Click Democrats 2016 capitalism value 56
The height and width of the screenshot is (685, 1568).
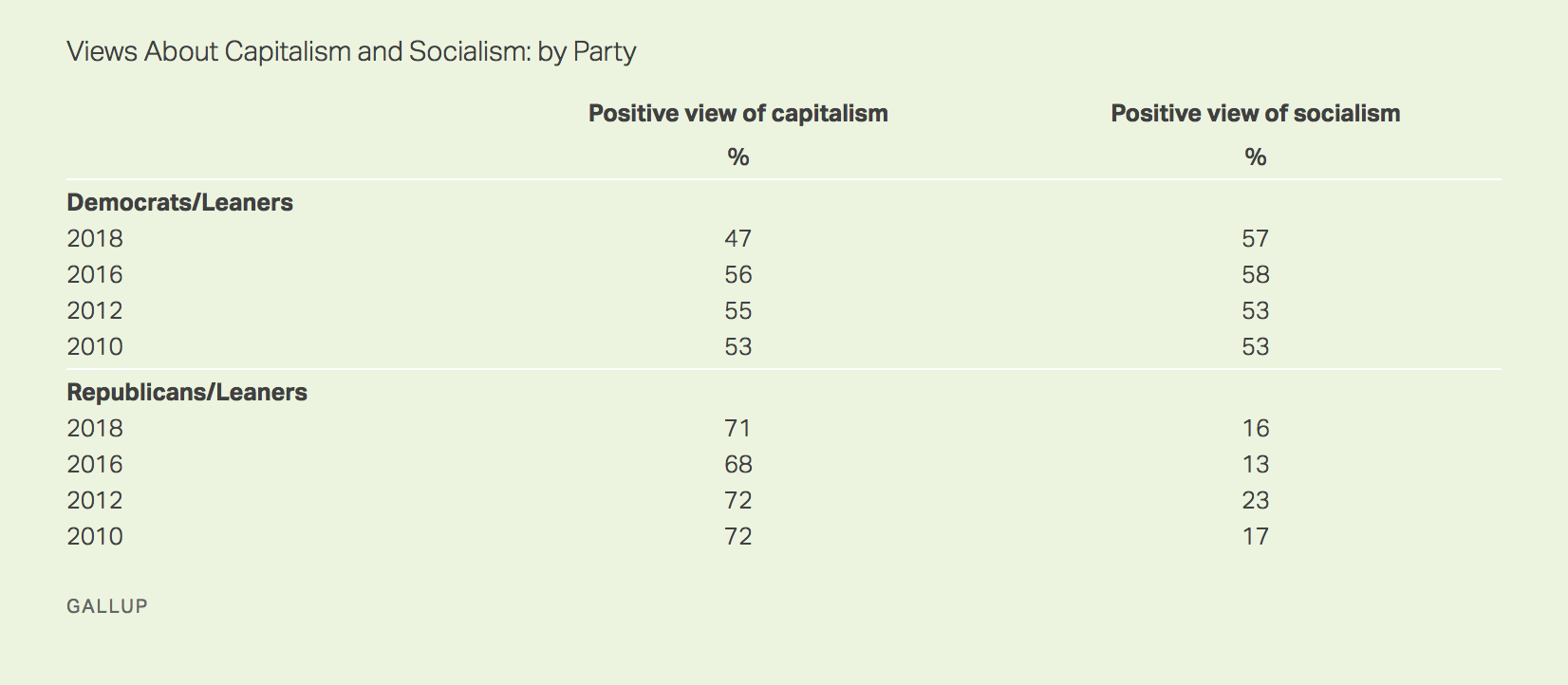click(738, 275)
